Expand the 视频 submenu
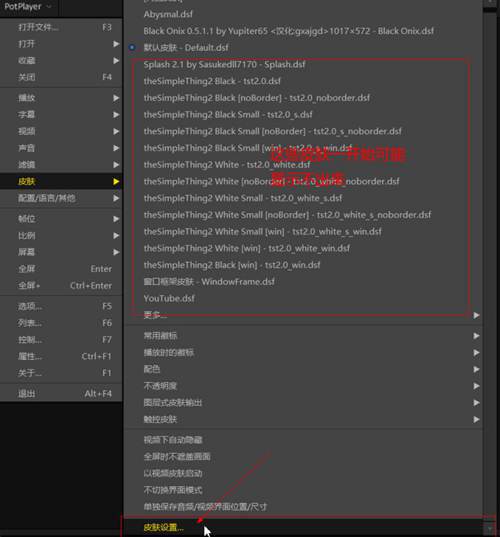Viewport: 500px width, 537px height. 61,131
